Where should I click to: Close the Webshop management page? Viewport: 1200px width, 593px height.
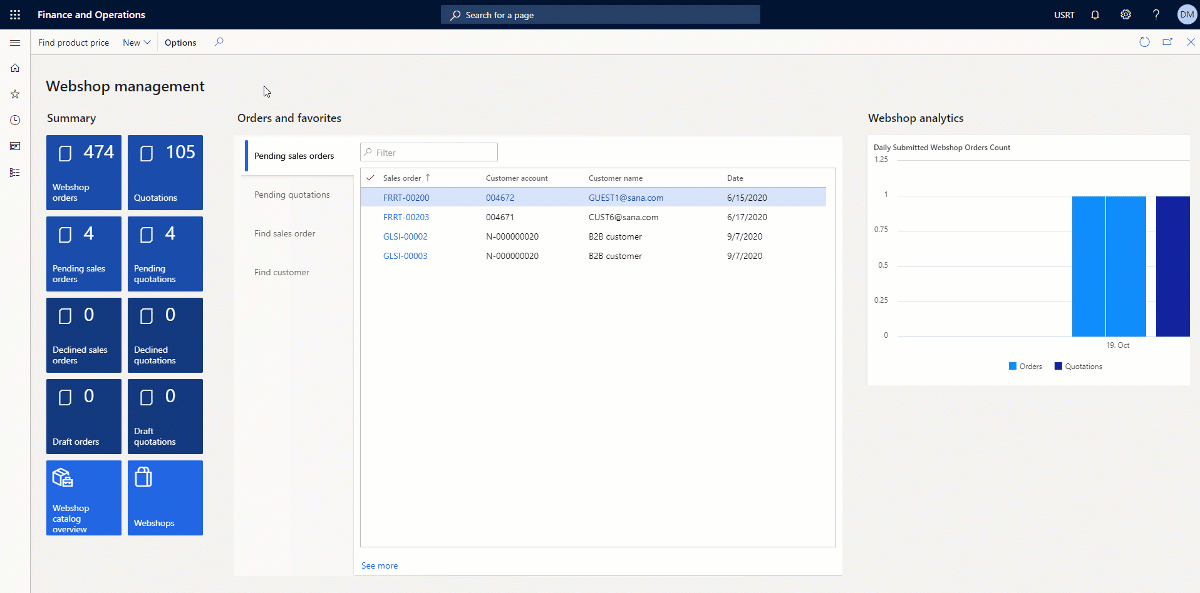1190,42
